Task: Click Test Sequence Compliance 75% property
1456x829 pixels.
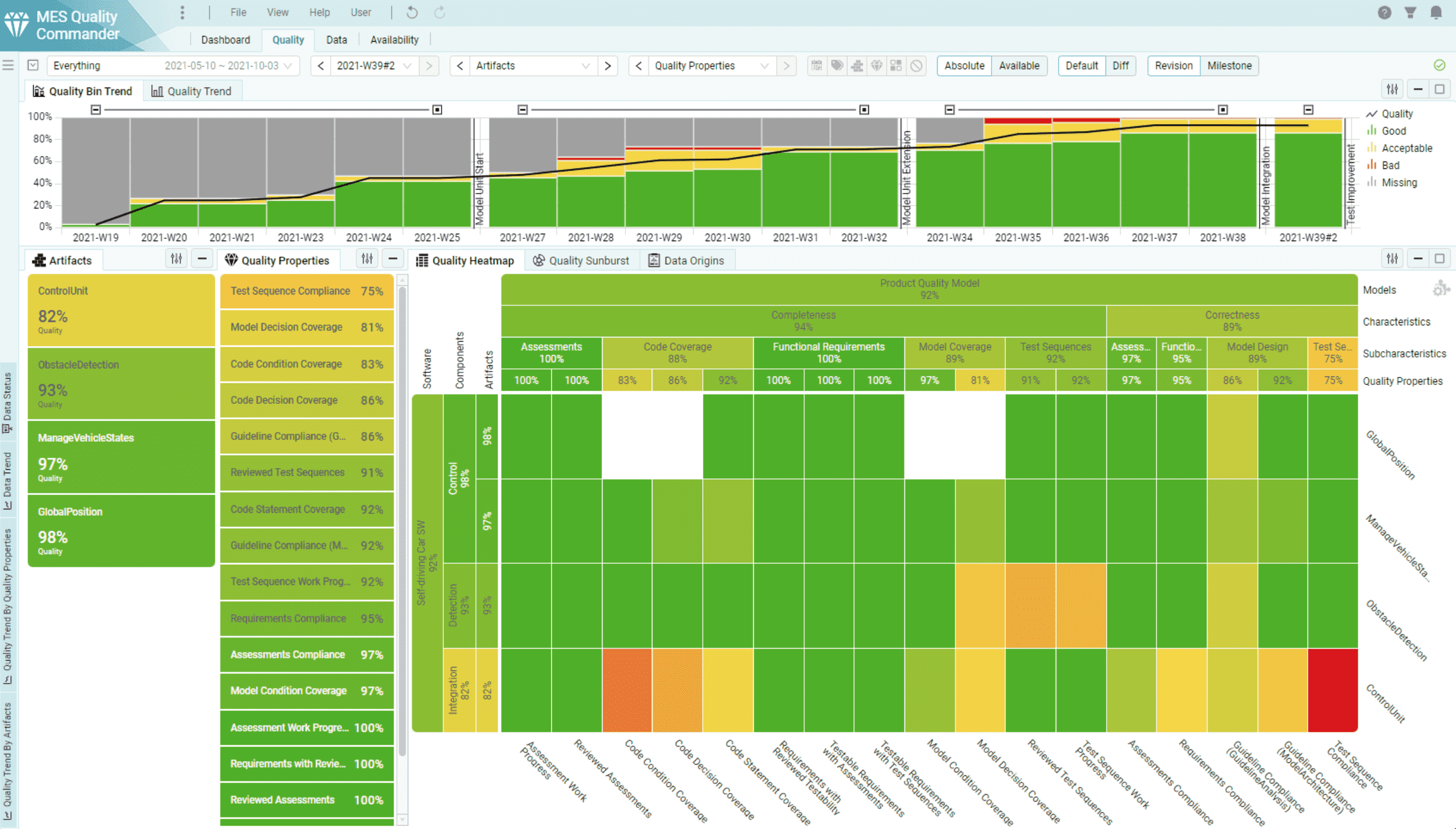Action: [306, 291]
